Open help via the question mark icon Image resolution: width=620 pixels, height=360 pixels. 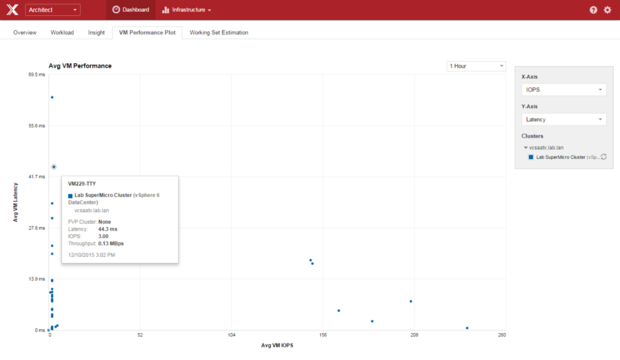point(593,10)
